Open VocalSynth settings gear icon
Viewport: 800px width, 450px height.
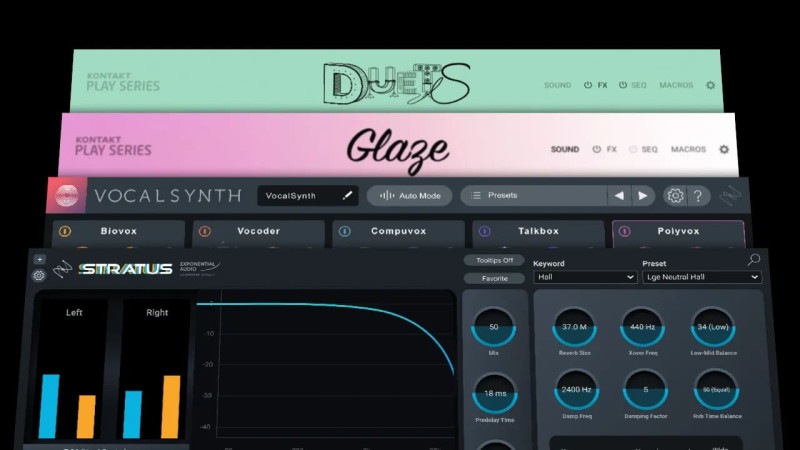[675, 195]
